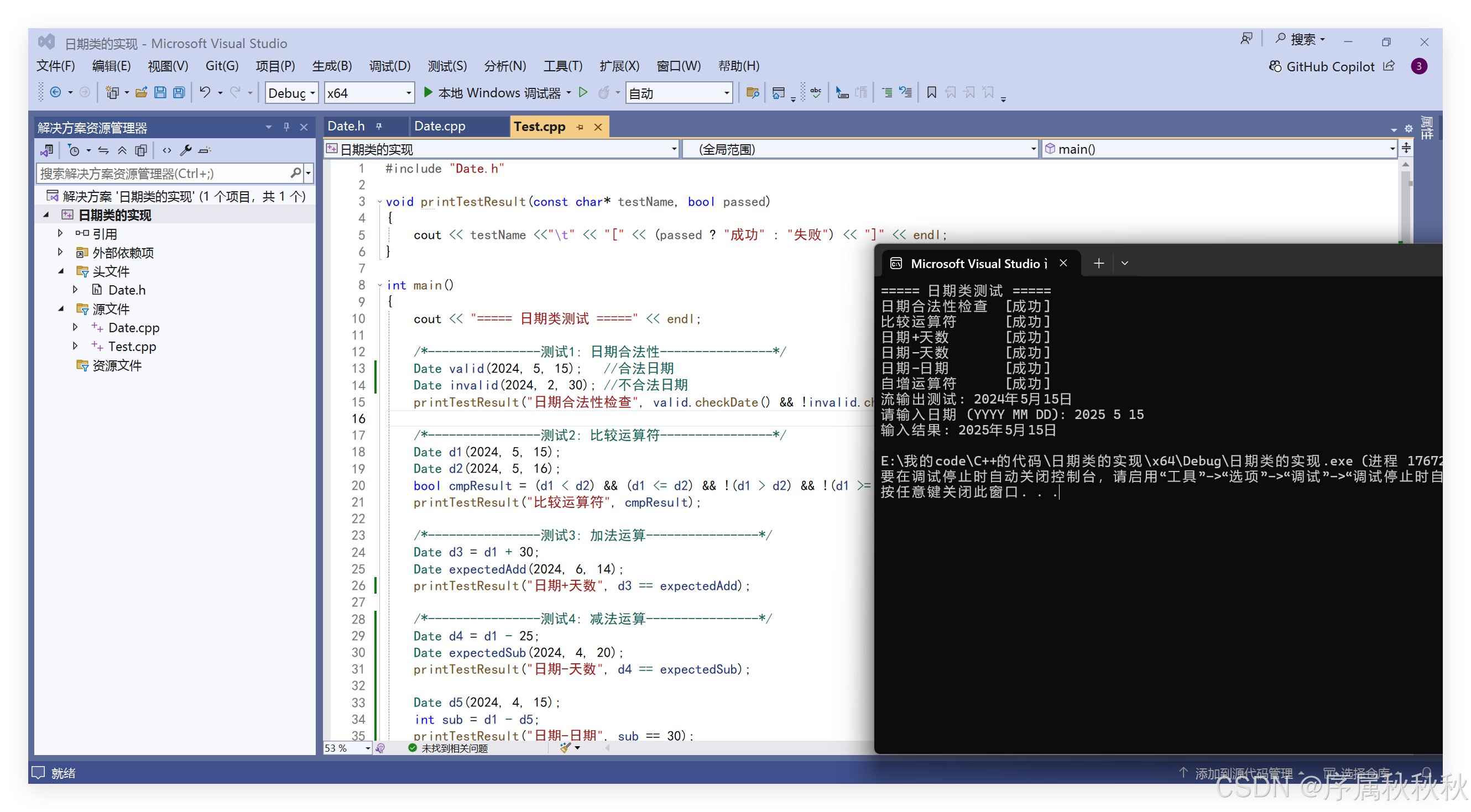Open the 调试(D) menu
Screen dimensions: 1471x812
(389, 66)
